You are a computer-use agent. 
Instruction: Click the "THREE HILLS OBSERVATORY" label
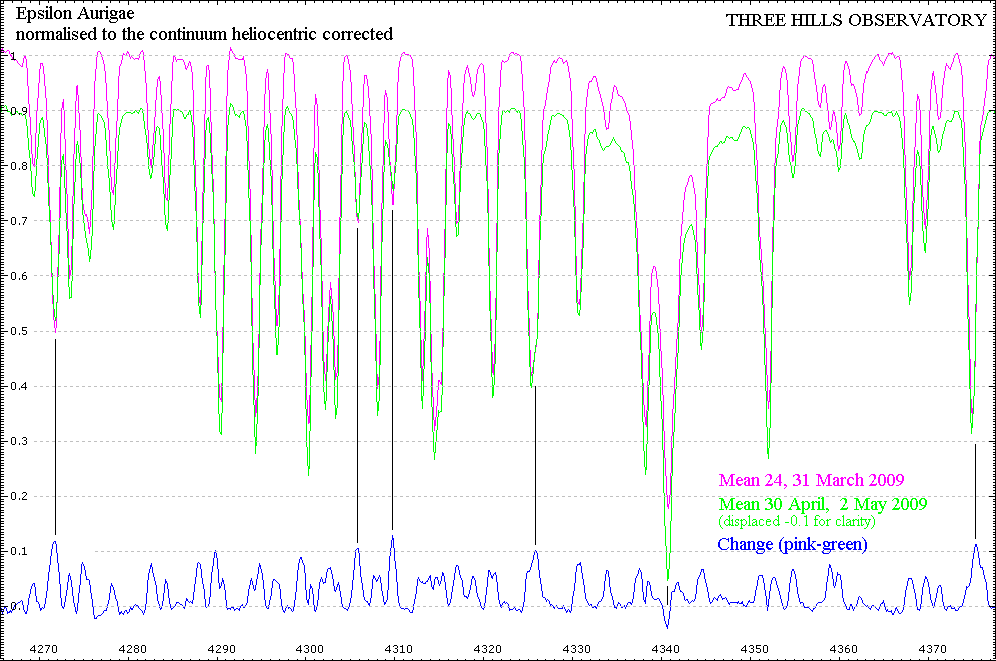click(856, 20)
